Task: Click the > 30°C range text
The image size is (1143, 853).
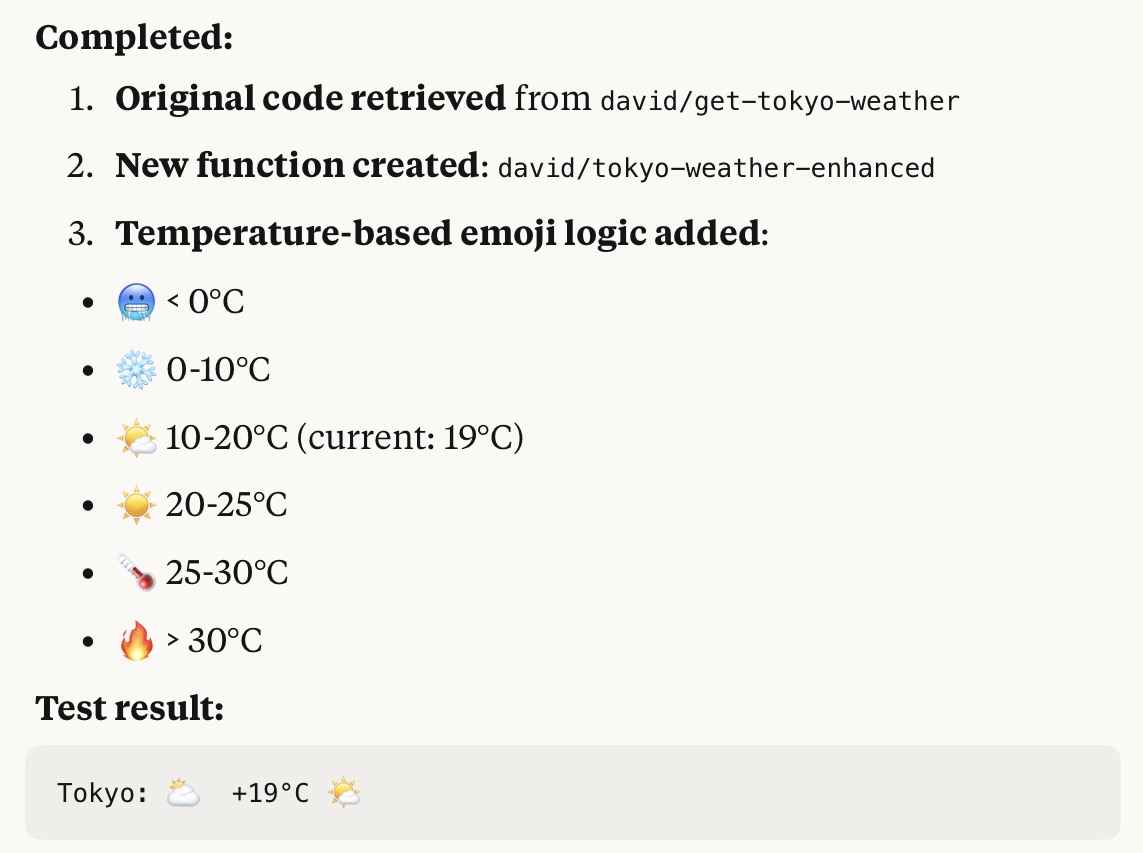Action: coord(214,640)
